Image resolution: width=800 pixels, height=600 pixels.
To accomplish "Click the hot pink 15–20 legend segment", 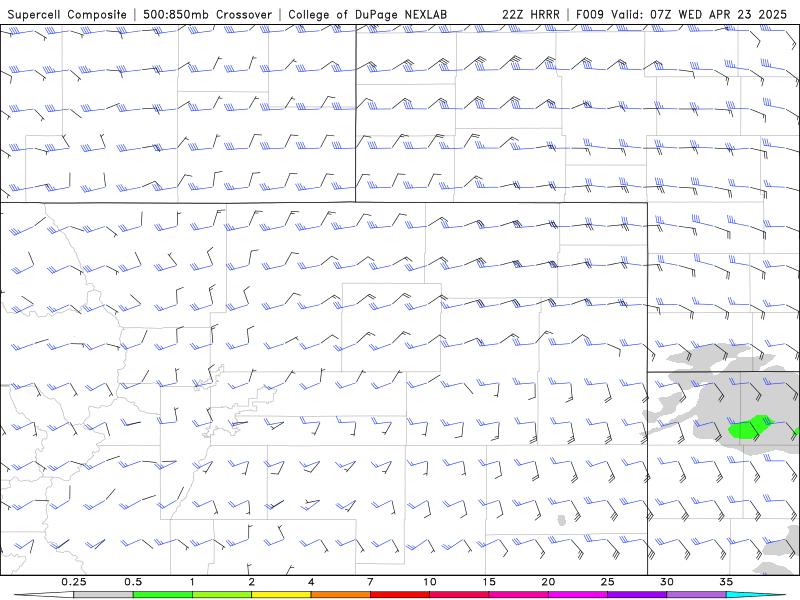I will tap(518, 595).
